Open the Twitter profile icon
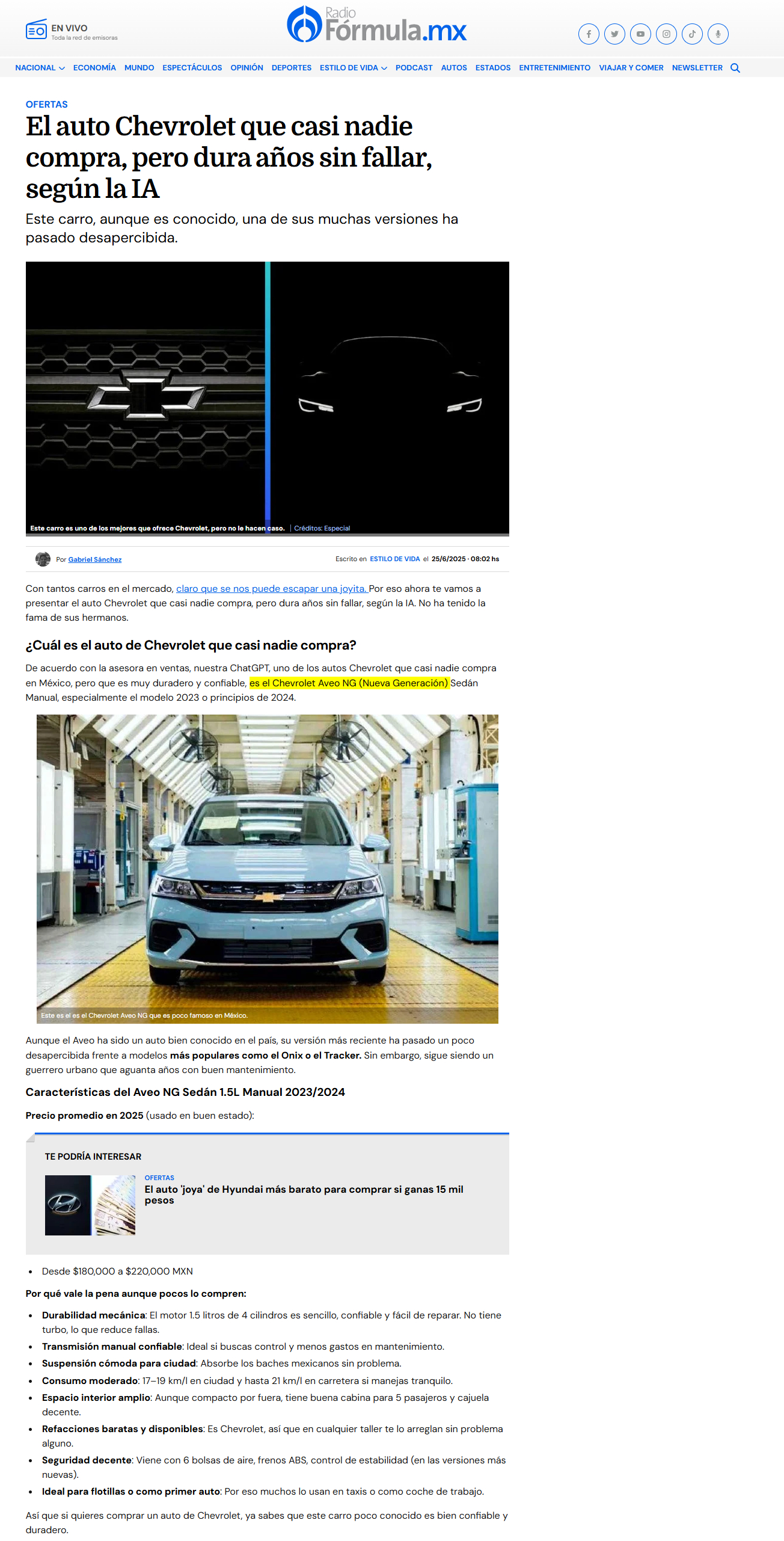Viewport: 784px width, 1541px height. (x=614, y=34)
